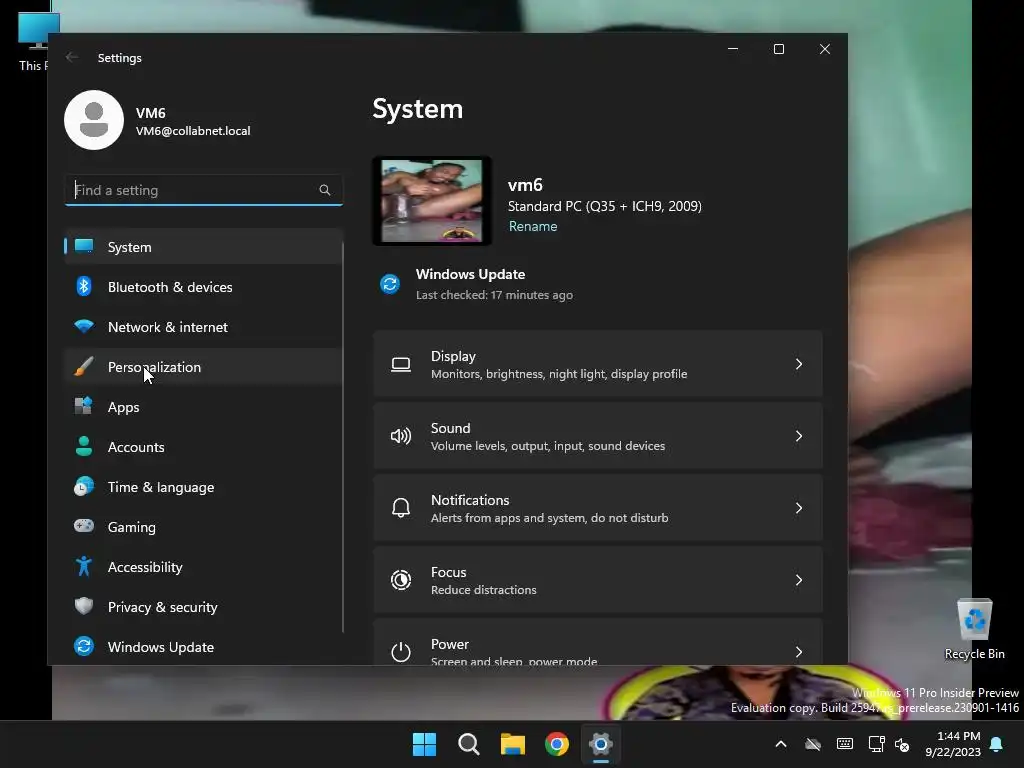Viewport: 1024px width, 768px height.
Task: Focus the Find a setting search box
Action: 204,190
